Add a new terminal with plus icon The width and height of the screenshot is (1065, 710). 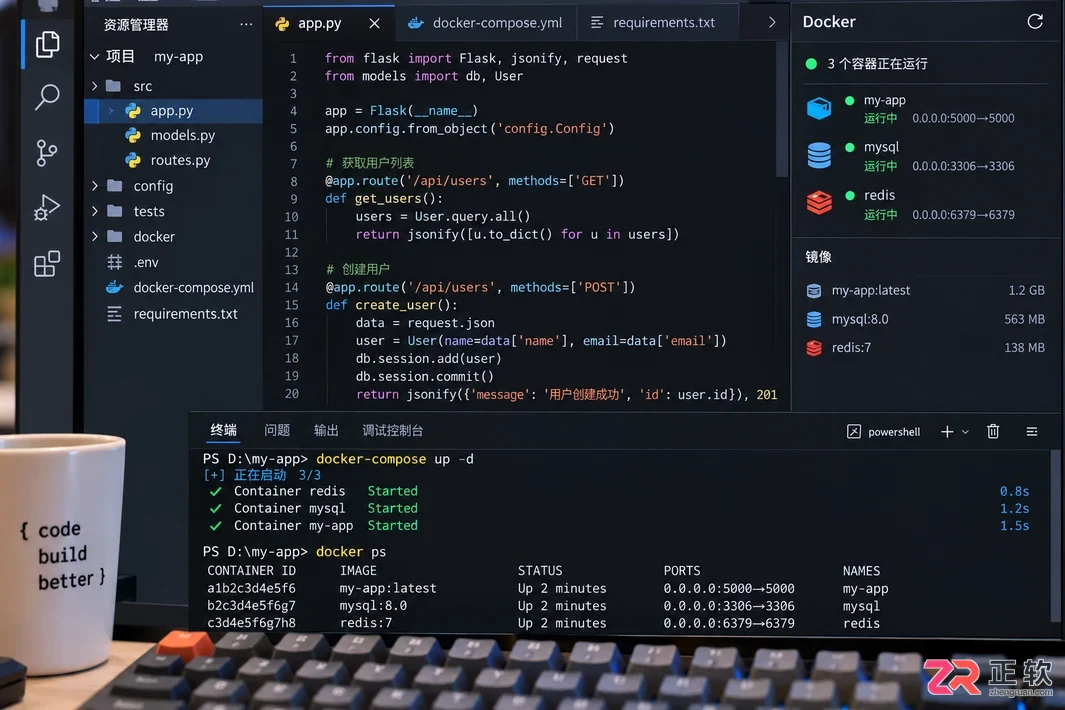pyautogui.click(x=947, y=431)
